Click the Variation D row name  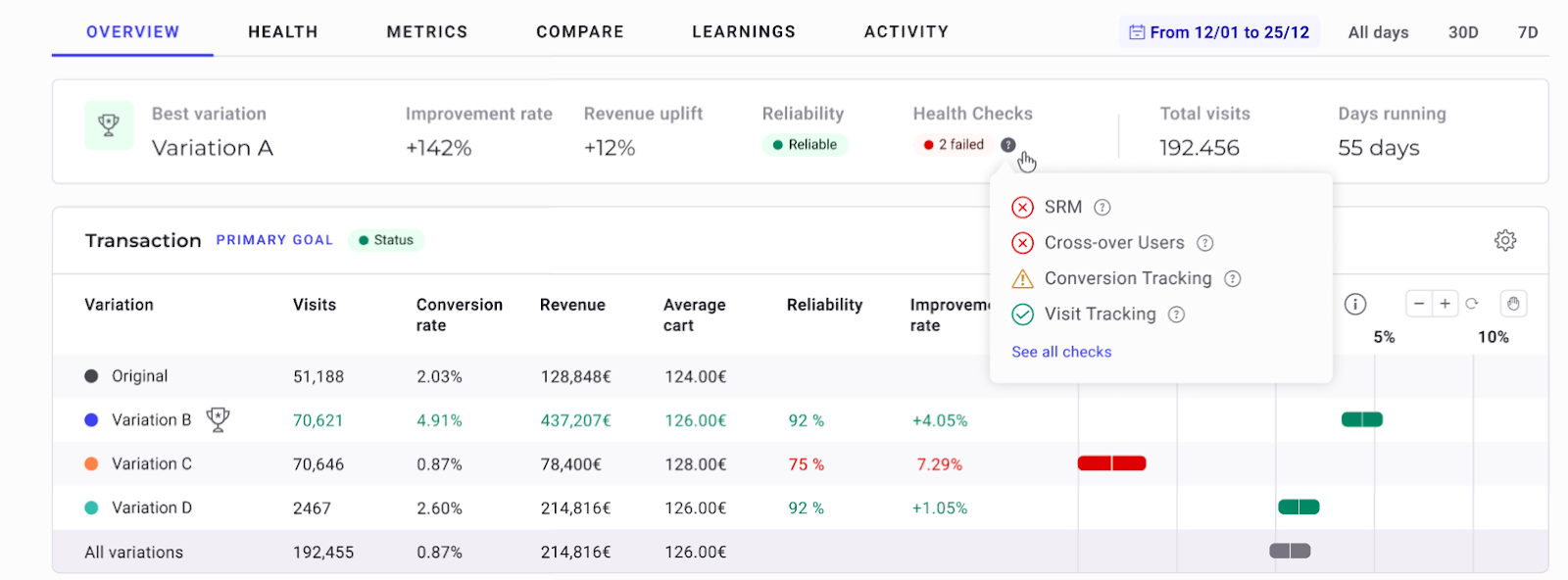click(x=152, y=507)
